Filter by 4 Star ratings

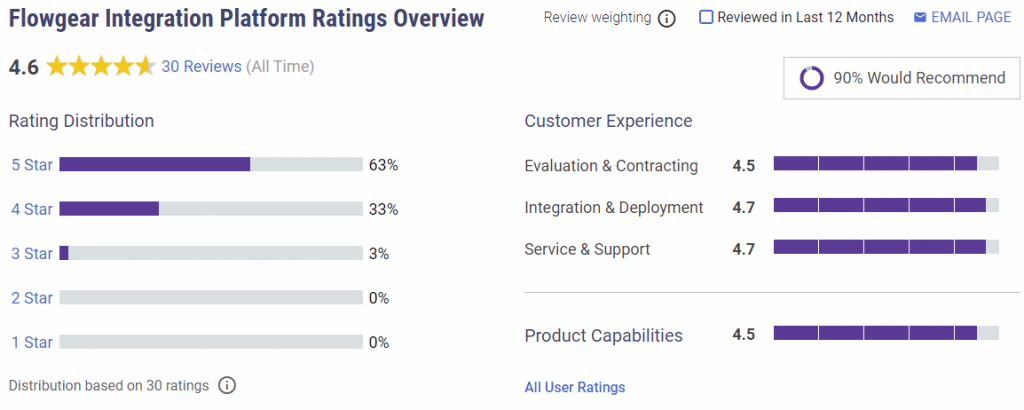32,209
